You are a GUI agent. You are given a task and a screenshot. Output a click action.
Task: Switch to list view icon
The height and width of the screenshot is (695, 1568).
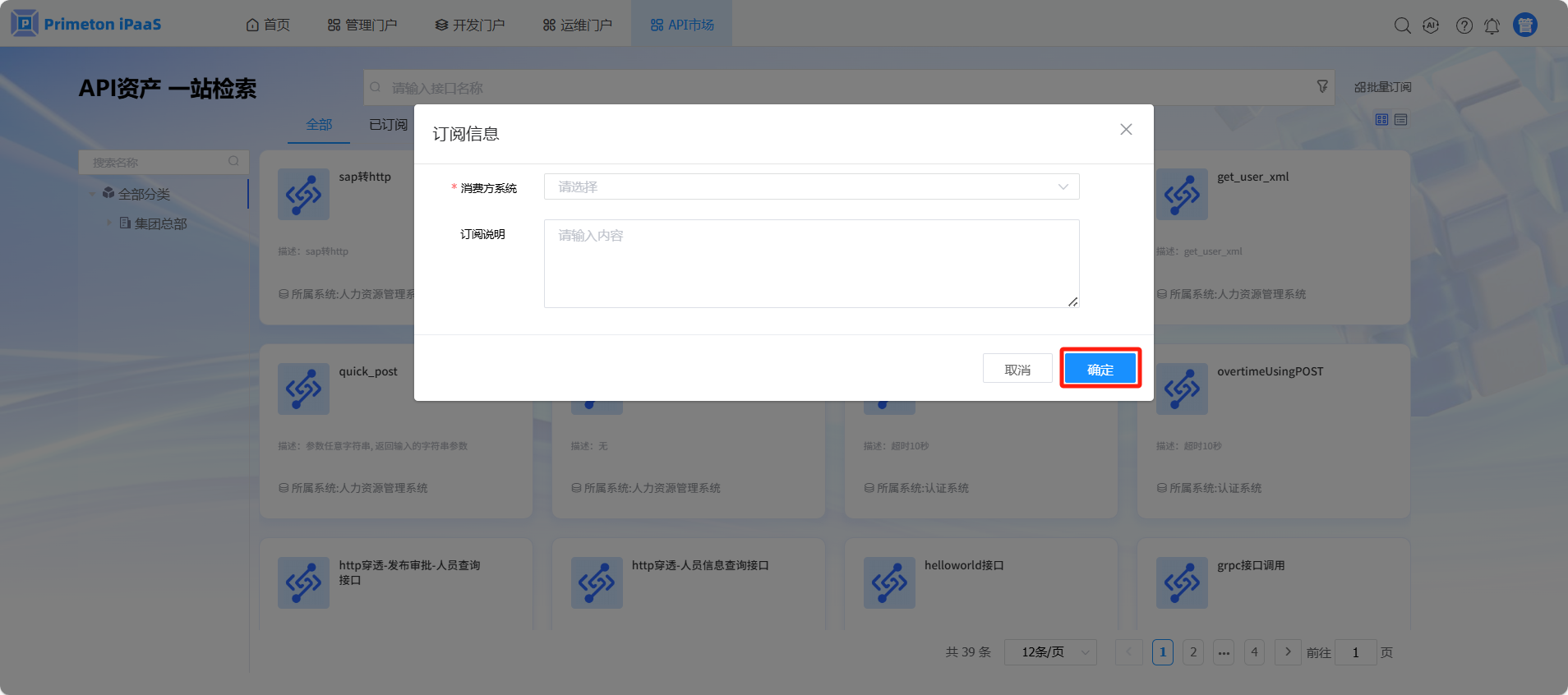click(1401, 120)
